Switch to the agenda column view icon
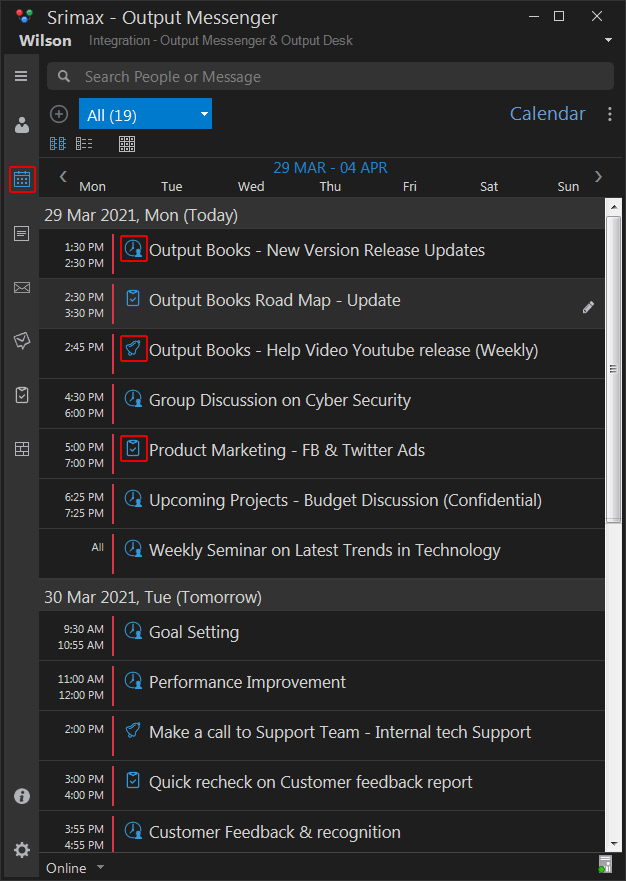Viewport: 626px width, 881px height. (58, 144)
